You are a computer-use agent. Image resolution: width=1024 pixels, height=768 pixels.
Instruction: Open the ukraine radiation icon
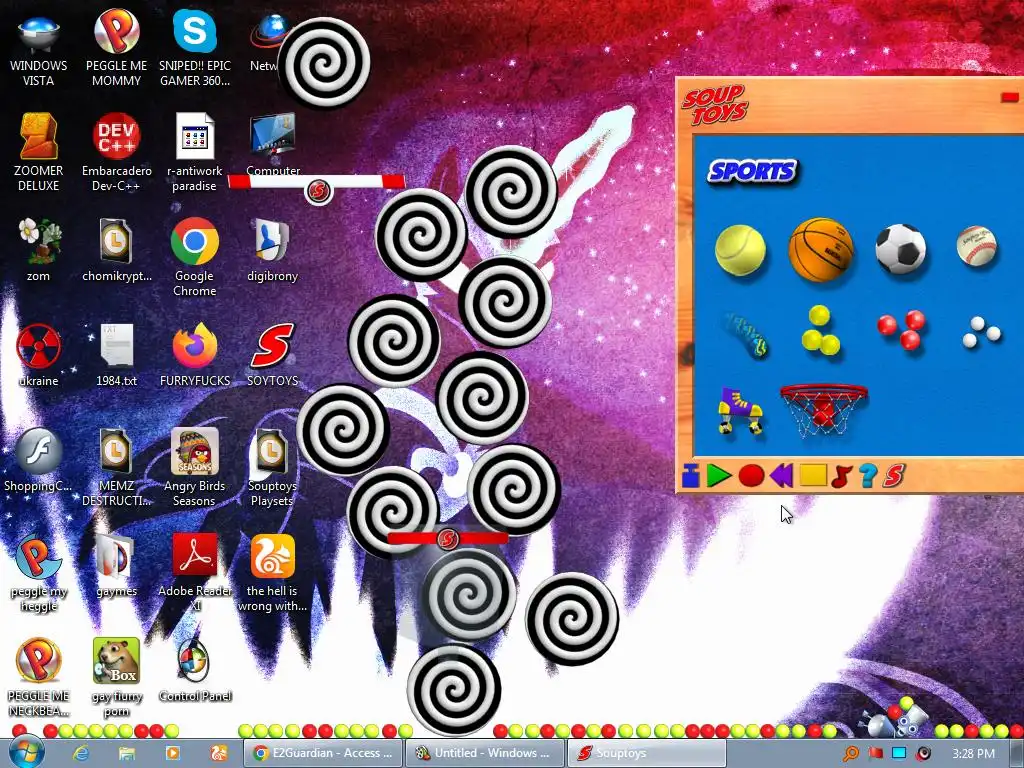[x=39, y=356]
